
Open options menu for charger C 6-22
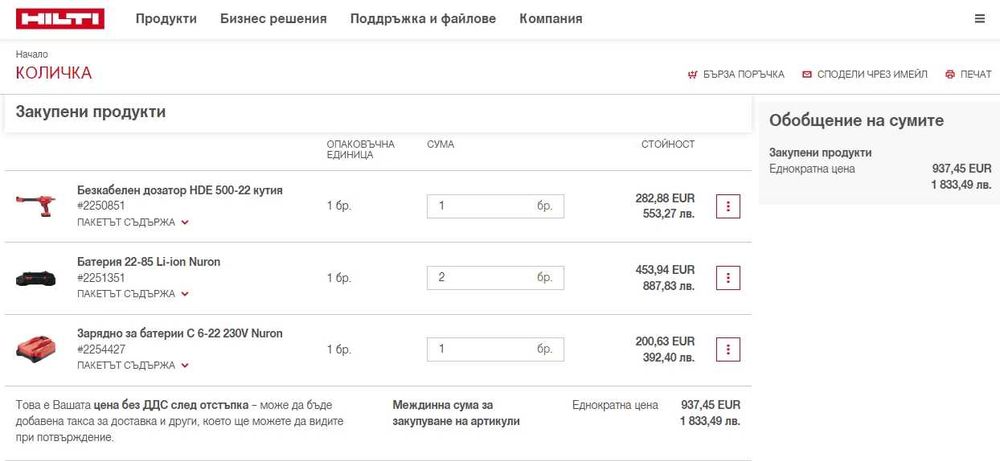728,349
